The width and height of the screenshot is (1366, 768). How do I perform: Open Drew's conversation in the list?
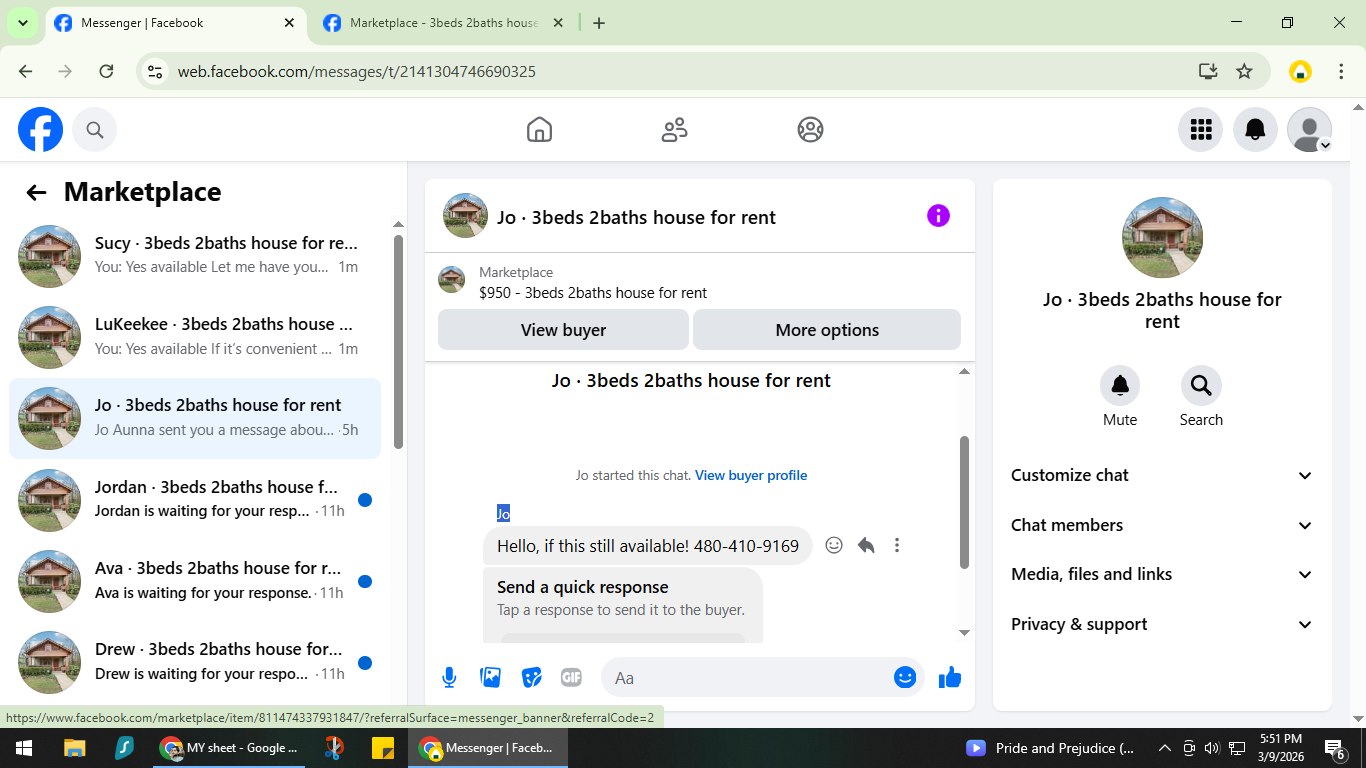[x=195, y=662]
